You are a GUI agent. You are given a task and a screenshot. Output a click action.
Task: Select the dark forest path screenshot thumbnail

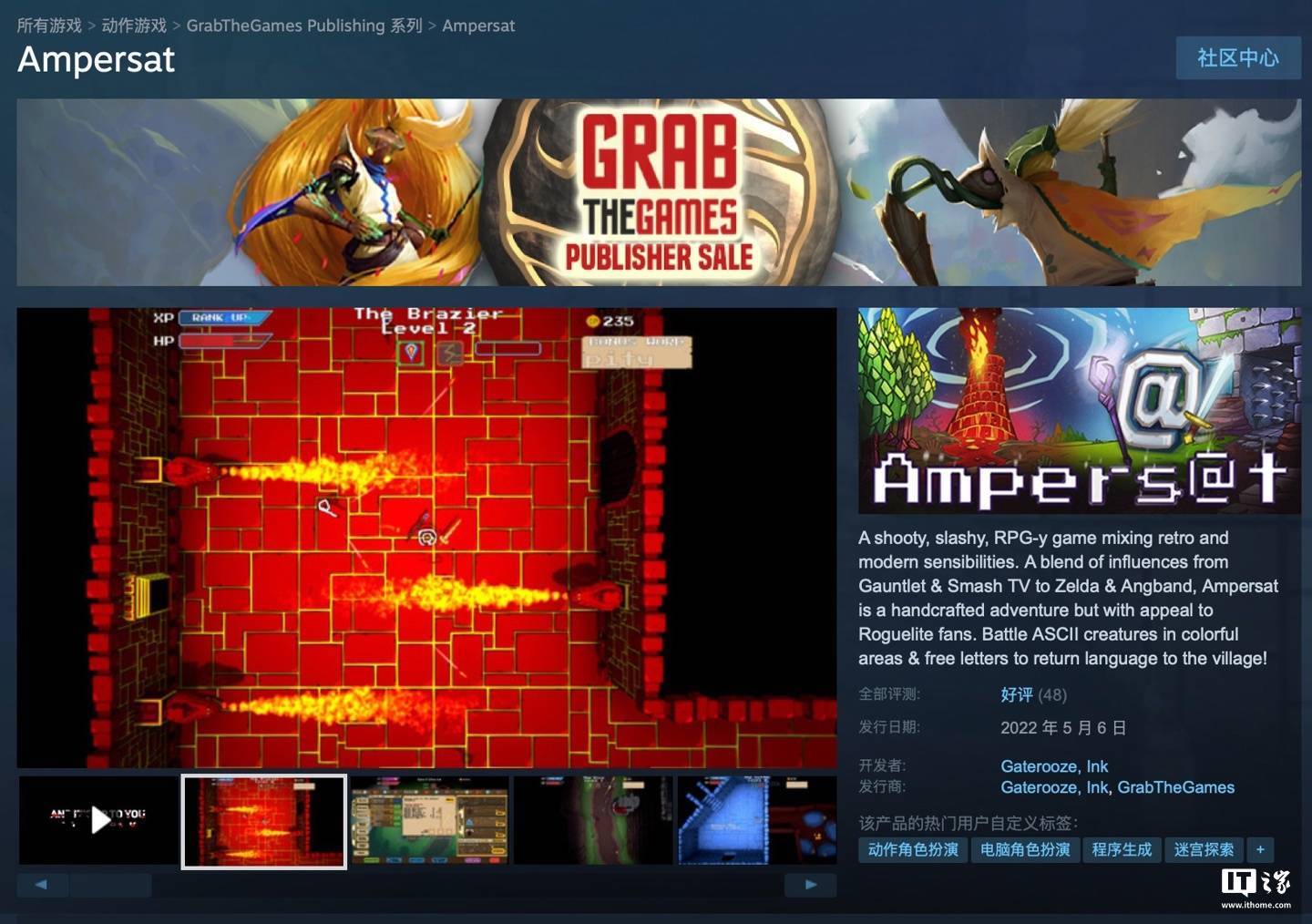592,820
